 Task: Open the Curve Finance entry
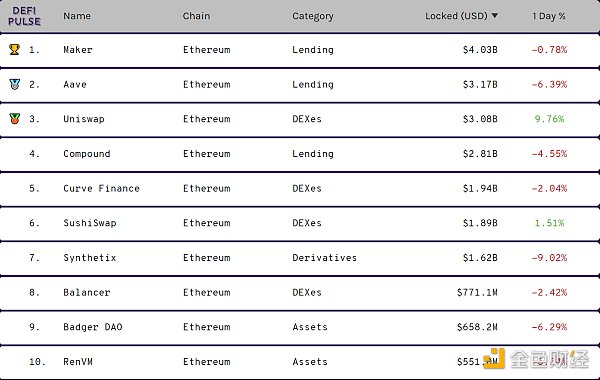coord(101,188)
